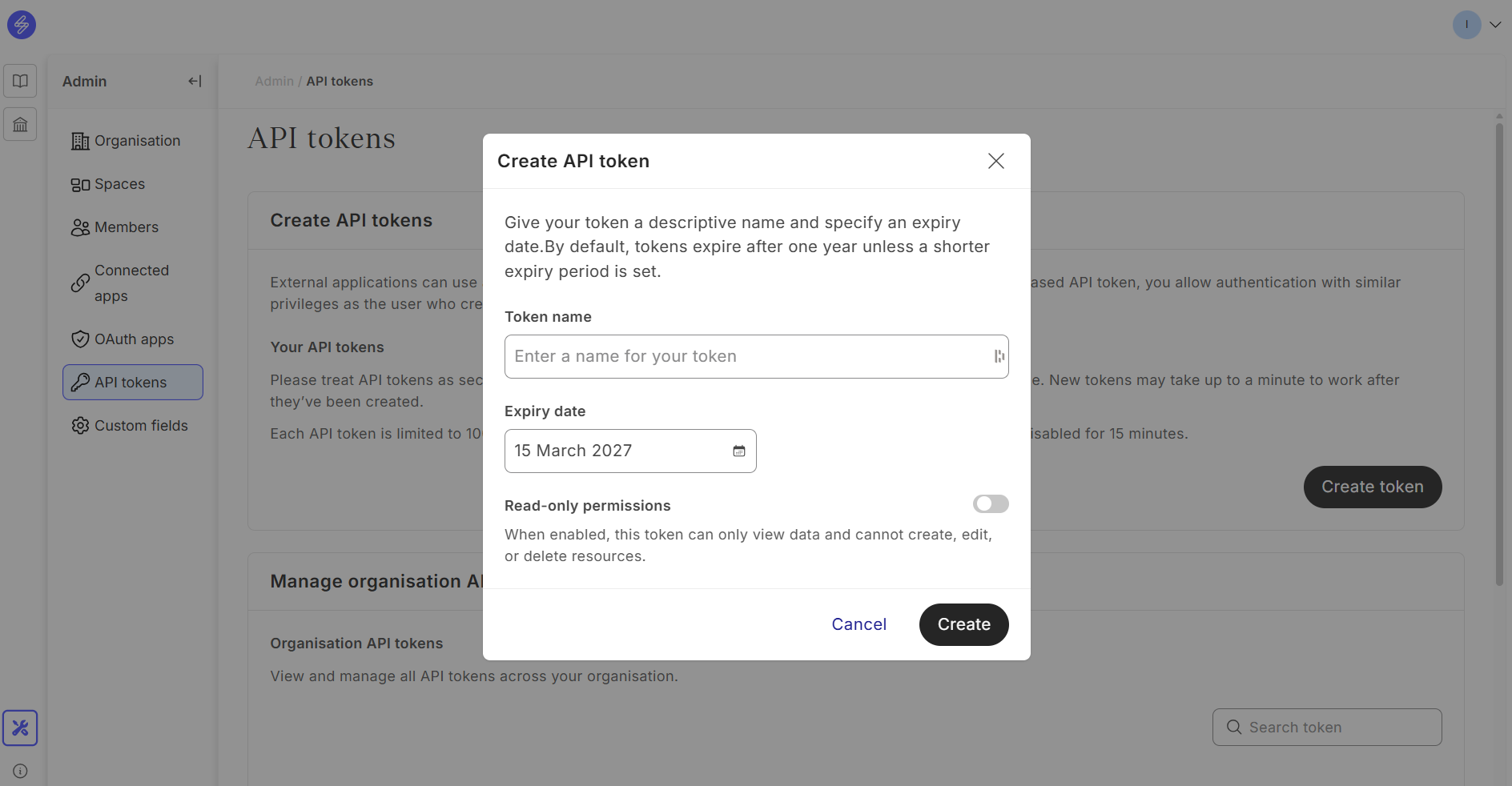Select Custom fields in the sidebar
This screenshot has width=1512, height=786.
(x=141, y=426)
